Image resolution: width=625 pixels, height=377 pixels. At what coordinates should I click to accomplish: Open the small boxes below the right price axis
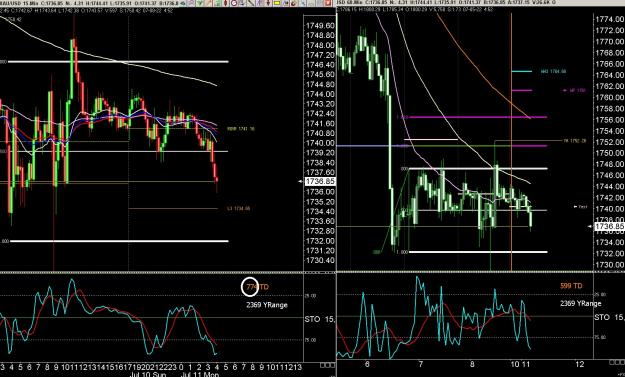coord(617,363)
